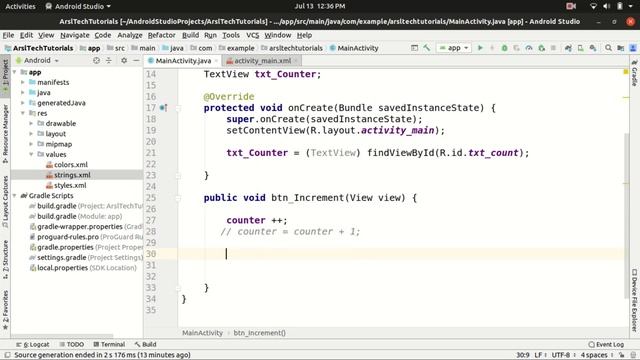
Task: Toggle the Layout Captures side tab
Action: click(5, 202)
